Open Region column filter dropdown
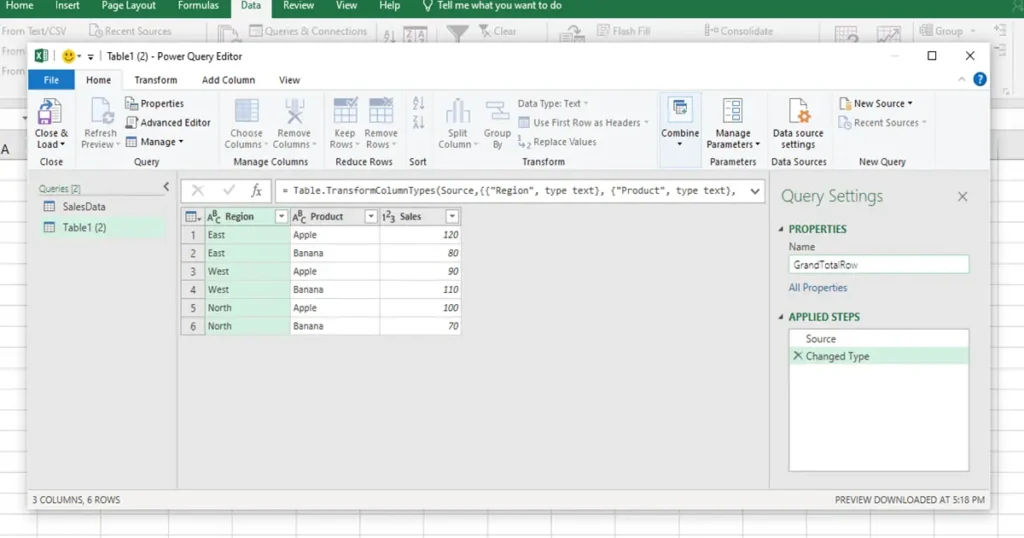The height and width of the screenshot is (538, 1024). coord(281,217)
